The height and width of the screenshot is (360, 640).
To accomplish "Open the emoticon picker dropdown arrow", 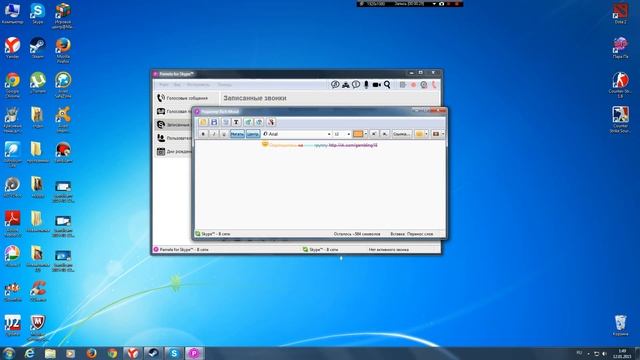I will click(427, 134).
